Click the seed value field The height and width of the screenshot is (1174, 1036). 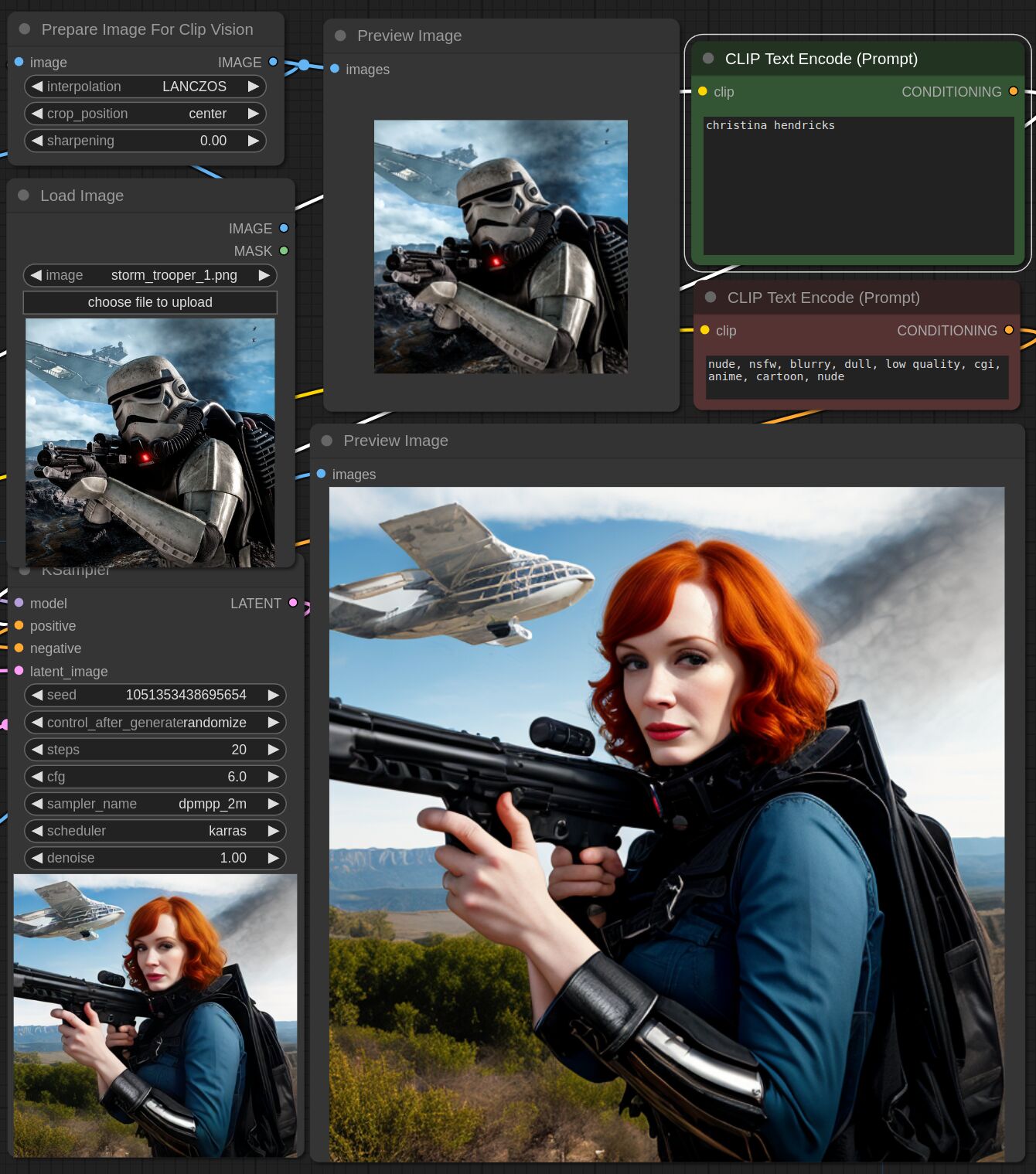[155, 695]
